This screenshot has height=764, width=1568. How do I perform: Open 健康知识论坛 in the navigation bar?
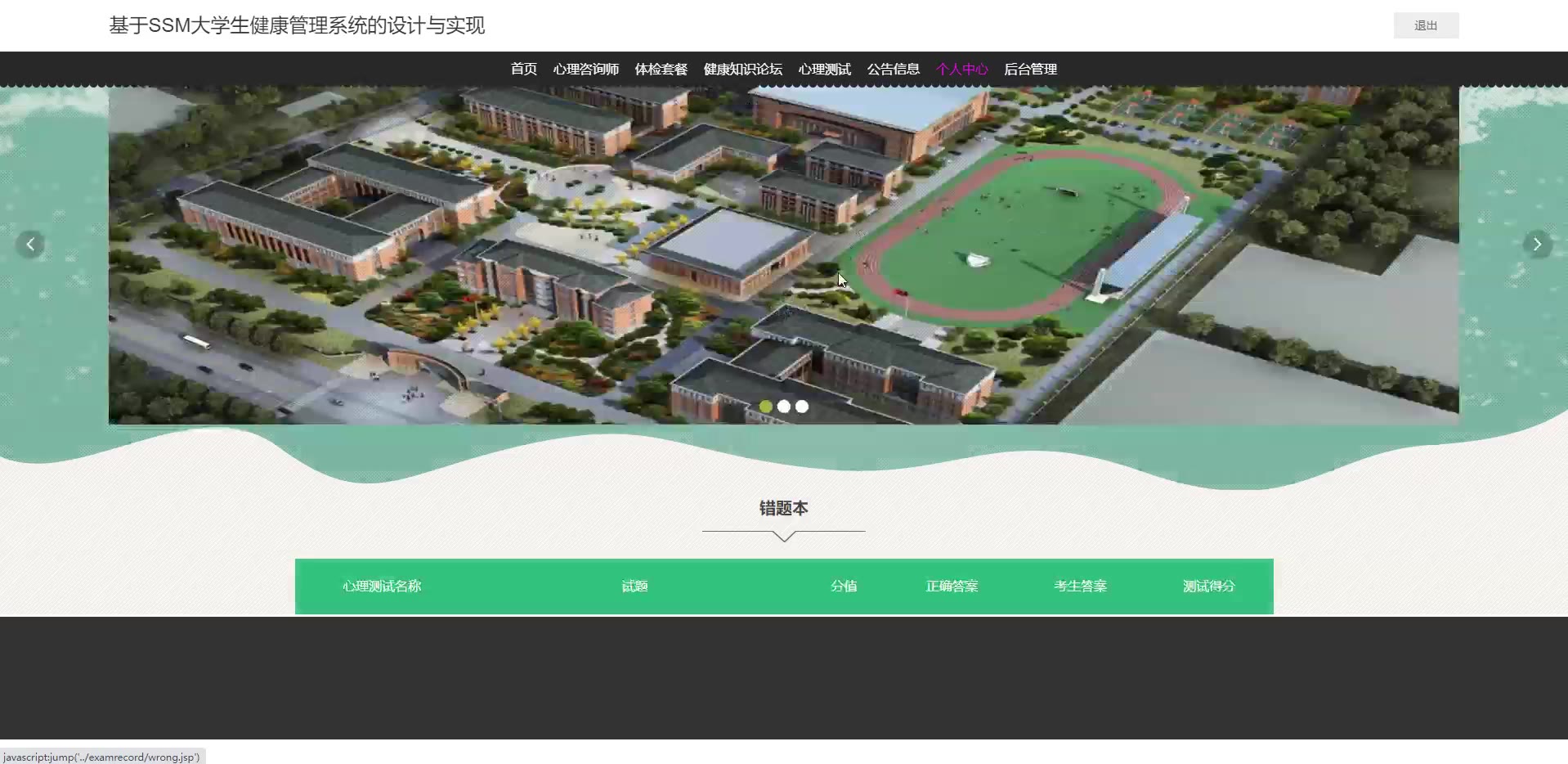click(743, 70)
